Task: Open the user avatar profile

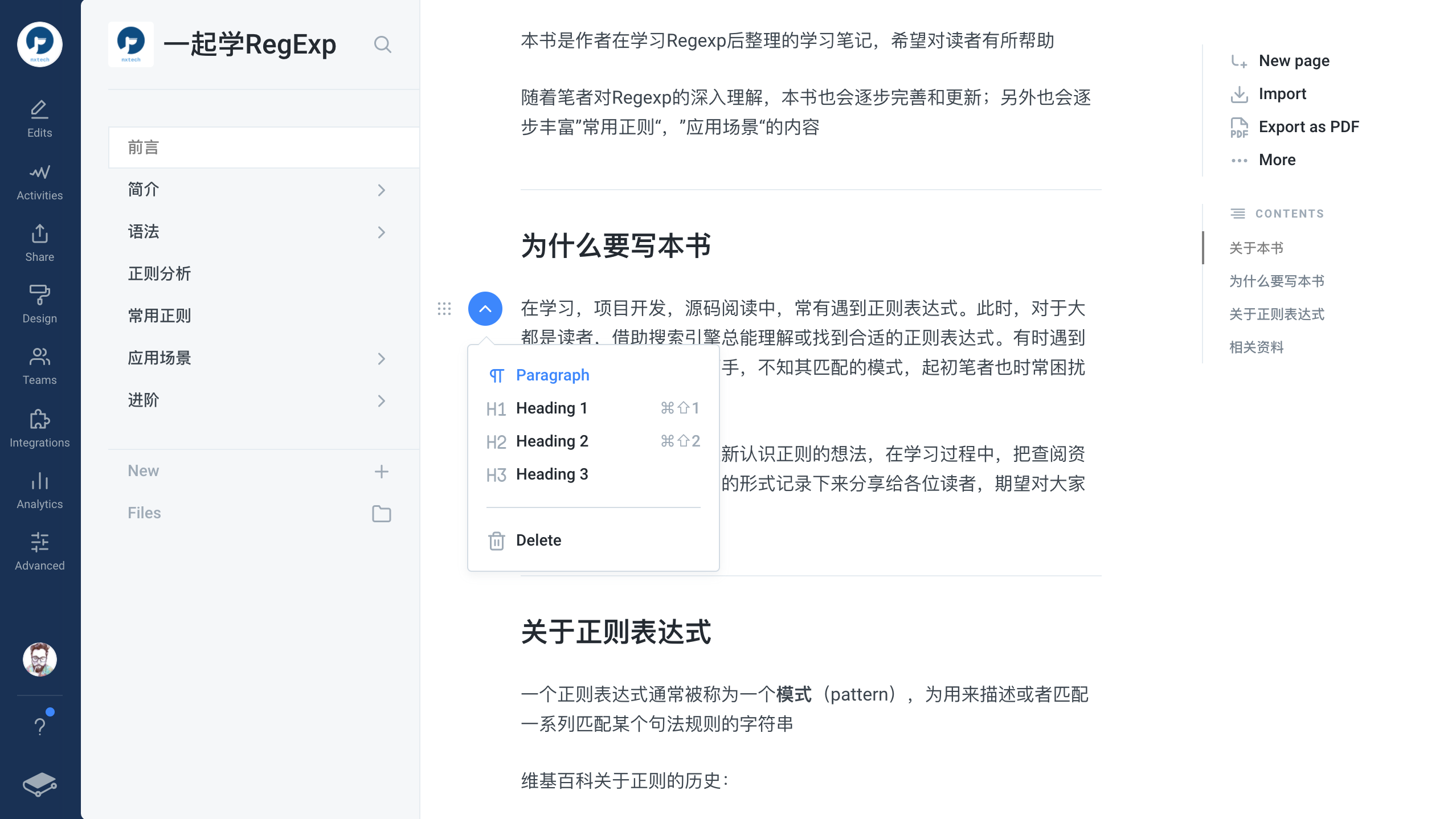Action: coord(39,660)
